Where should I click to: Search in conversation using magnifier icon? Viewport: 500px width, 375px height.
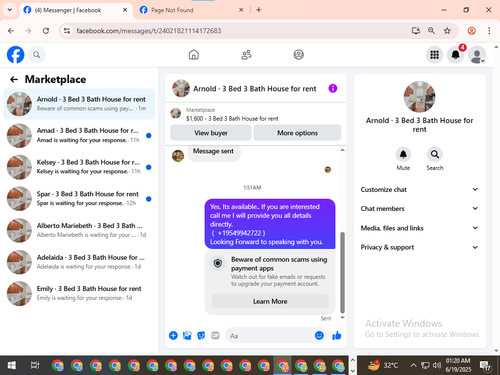(435, 154)
